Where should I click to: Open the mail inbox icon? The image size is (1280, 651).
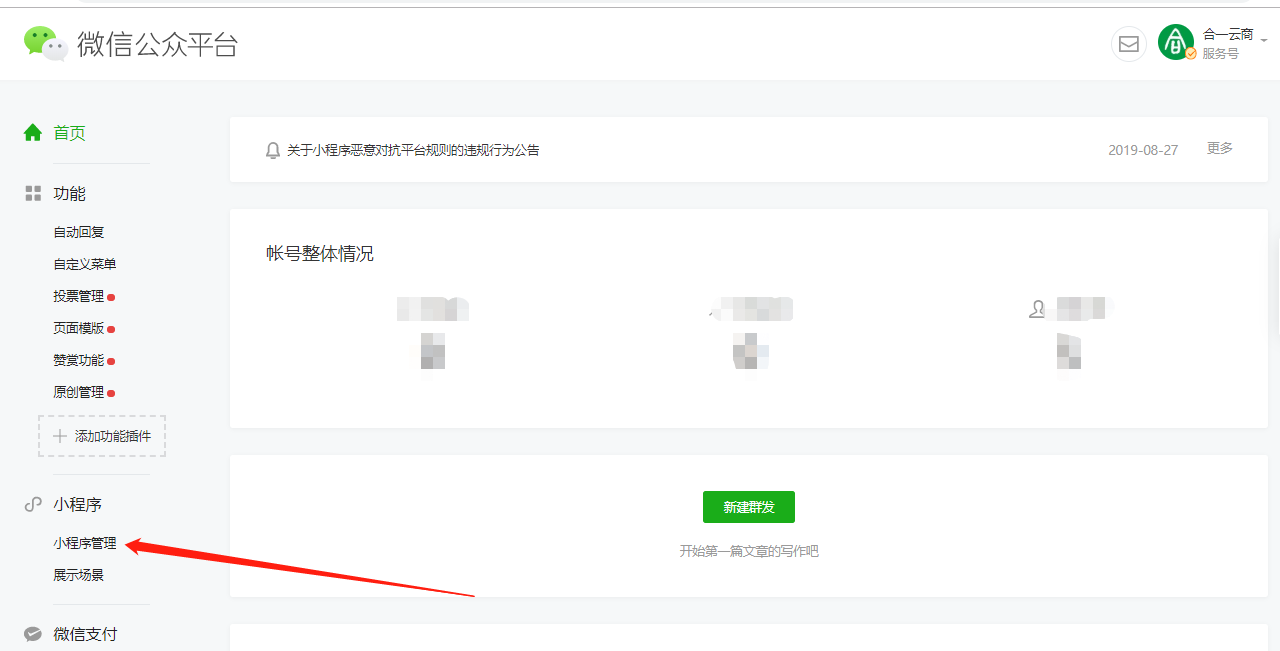point(1129,44)
